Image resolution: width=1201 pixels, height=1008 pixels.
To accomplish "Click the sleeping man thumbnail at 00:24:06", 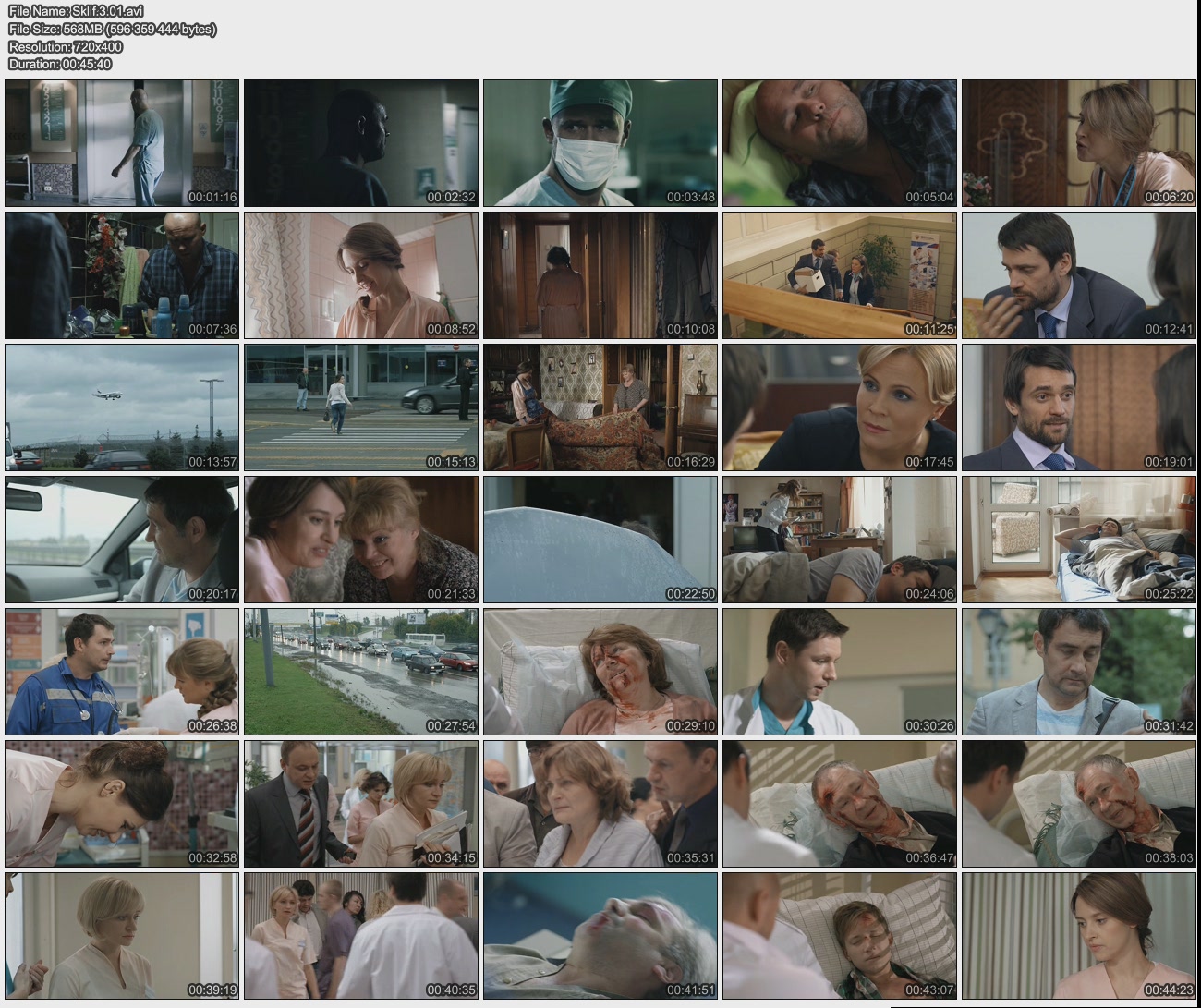I will click(840, 540).
